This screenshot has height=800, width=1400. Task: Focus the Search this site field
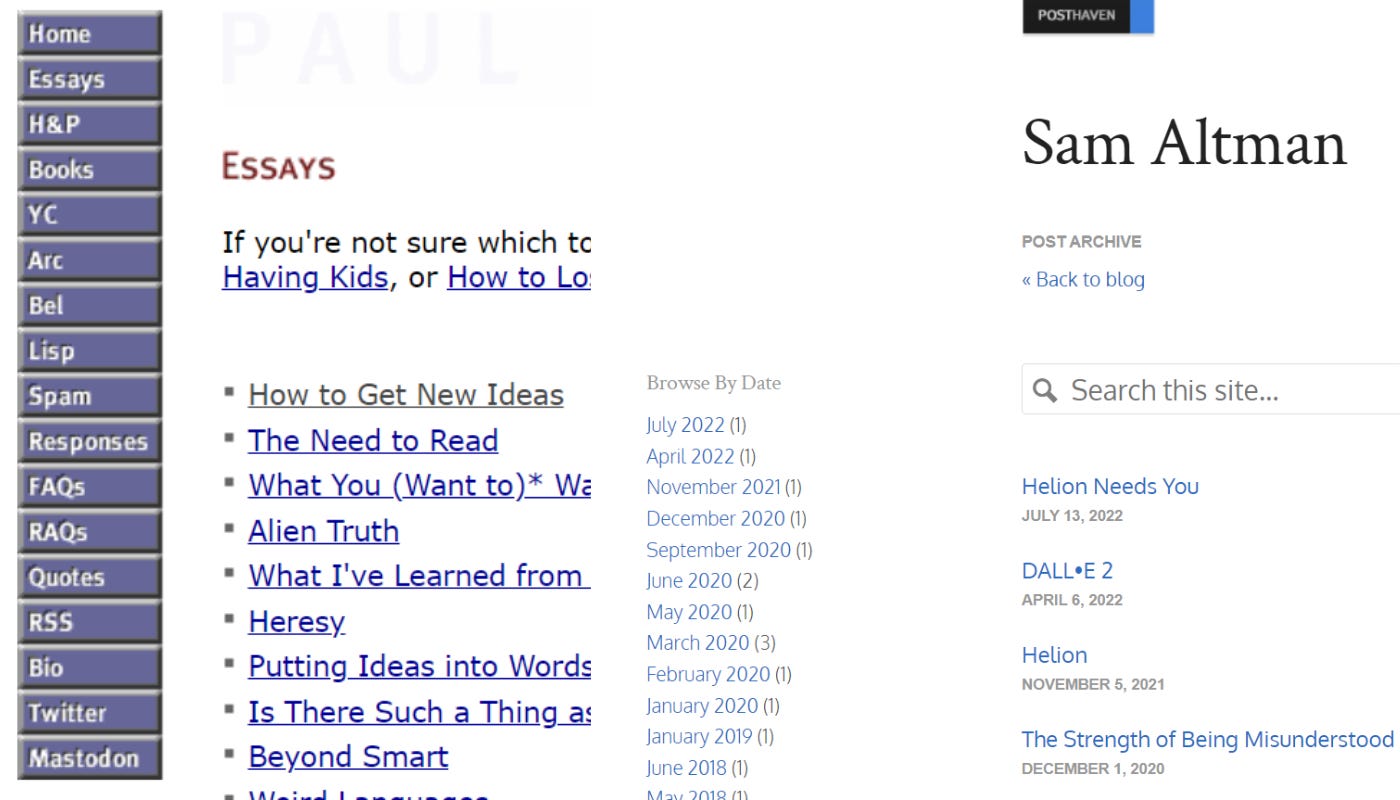[x=1211, y=389]
